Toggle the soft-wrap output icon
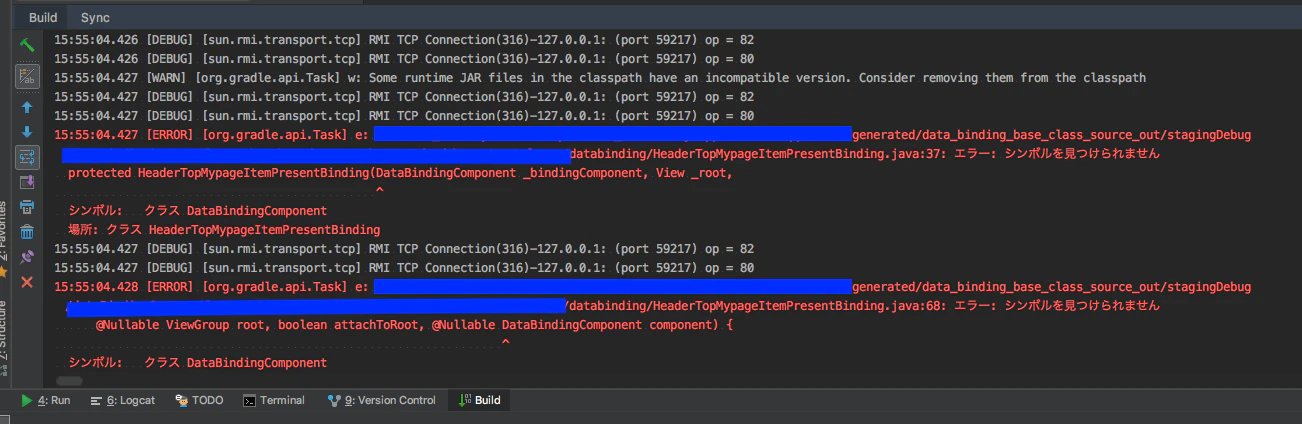 (x=27, y=157)
